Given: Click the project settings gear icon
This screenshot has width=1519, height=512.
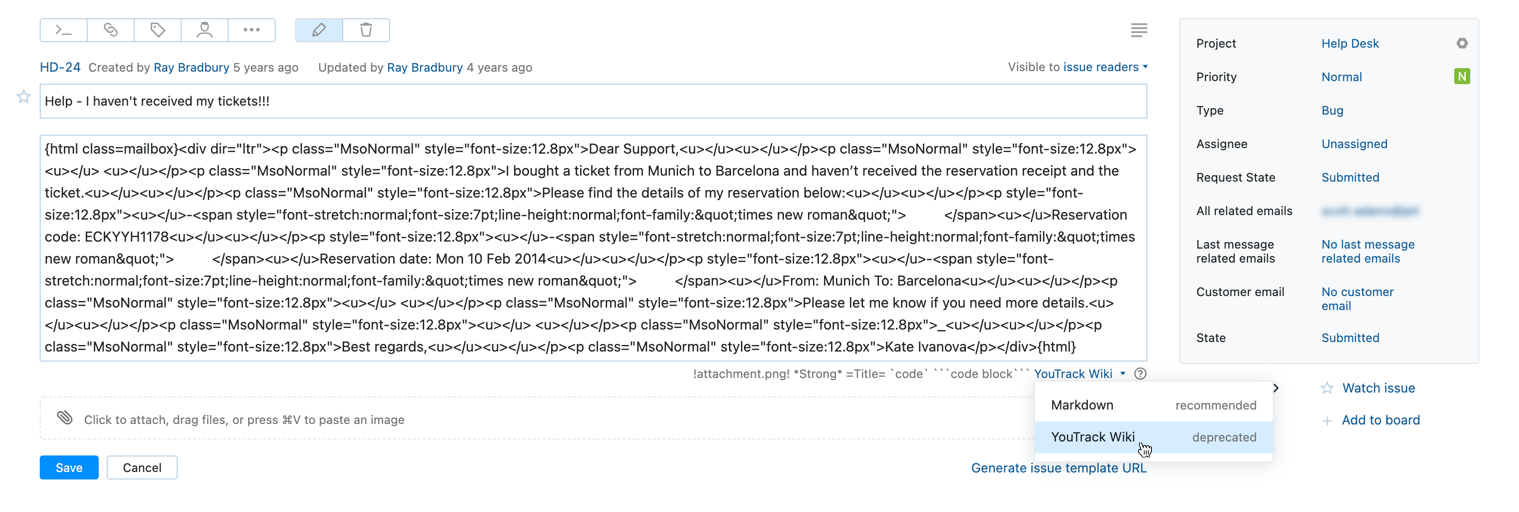Looking at the screenshot, I should tap(1462, 44).
